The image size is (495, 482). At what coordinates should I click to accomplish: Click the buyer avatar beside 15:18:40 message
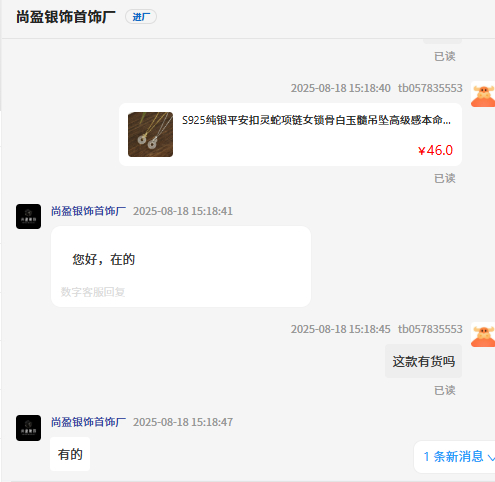tap(483, 95)
